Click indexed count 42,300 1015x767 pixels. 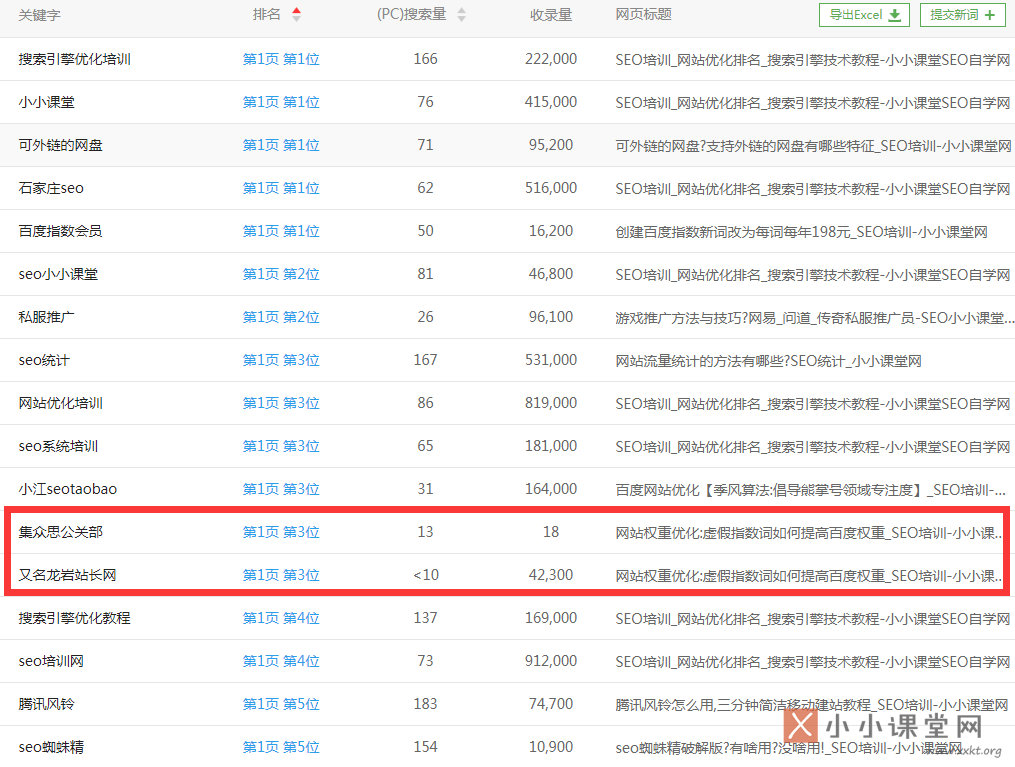click(551, 575)
